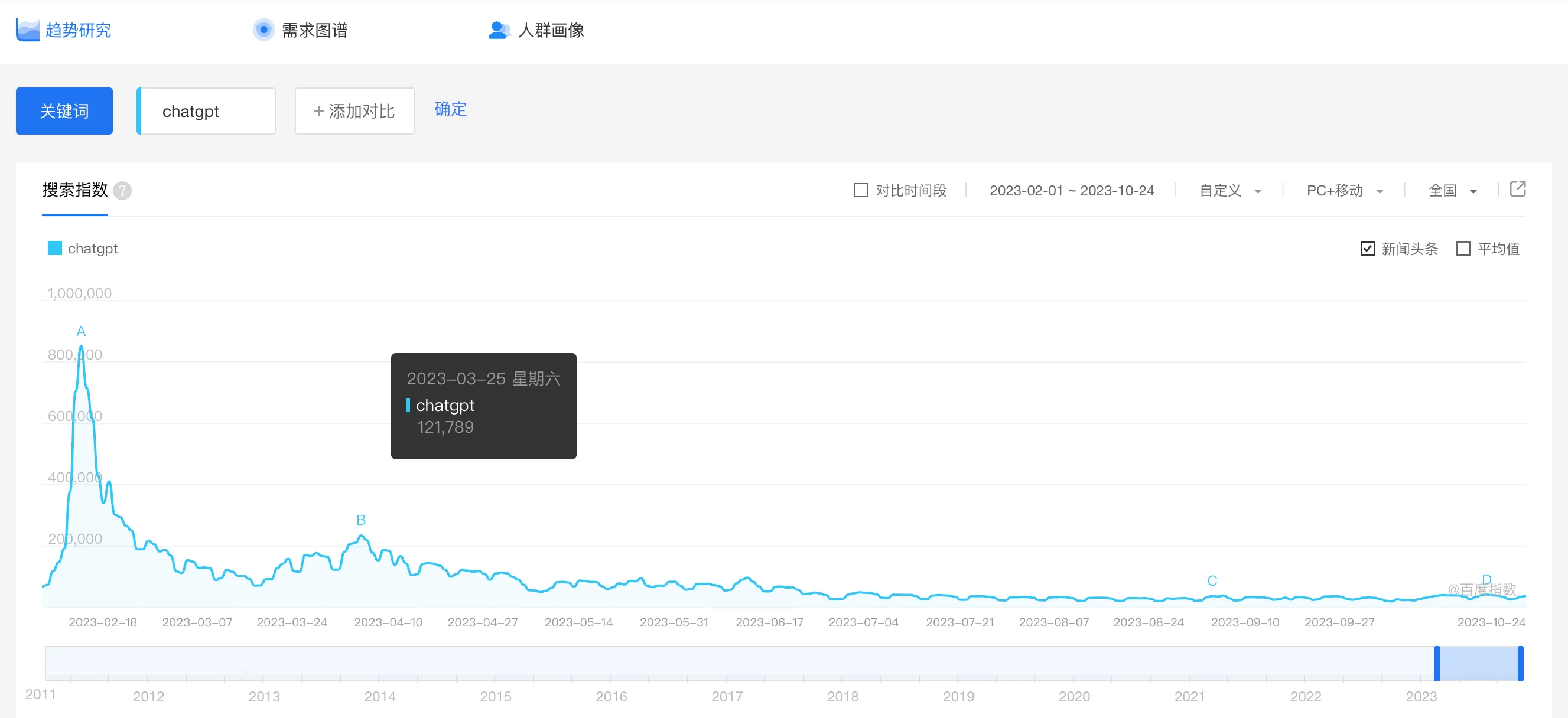This screenshot has height=718, width=1568.
Task: Click the 确定 confirm link
Action: click(450, 109)
